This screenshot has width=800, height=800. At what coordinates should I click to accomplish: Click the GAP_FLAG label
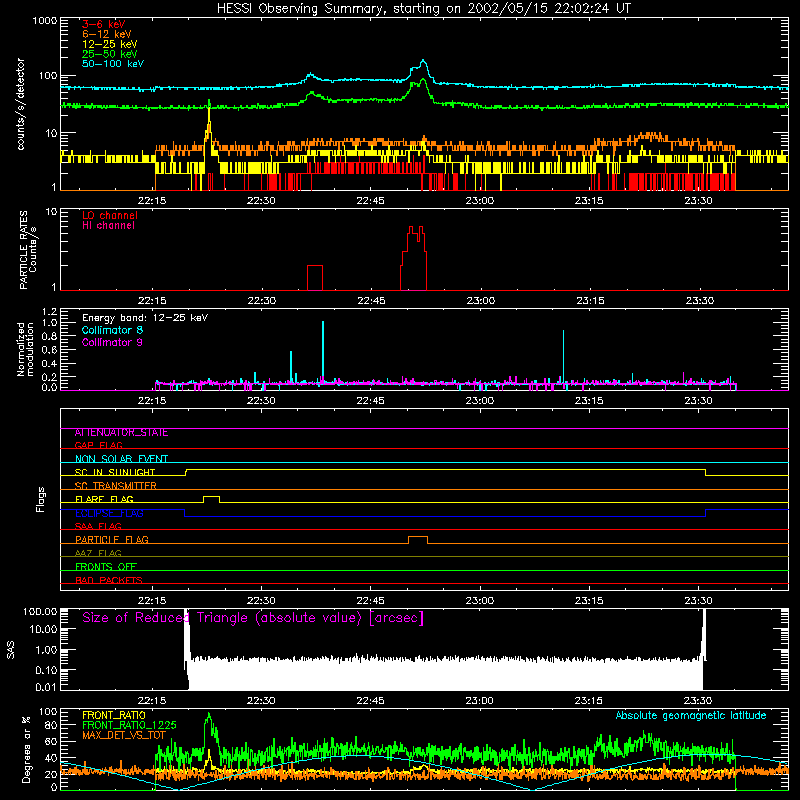(98, 445)
